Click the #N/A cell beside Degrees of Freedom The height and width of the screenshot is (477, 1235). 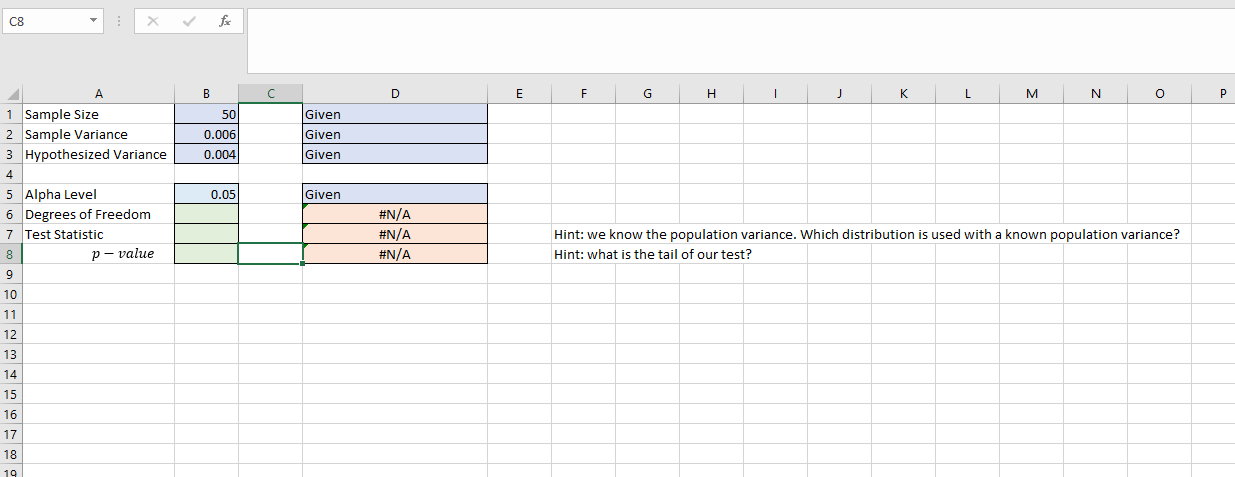395,214
